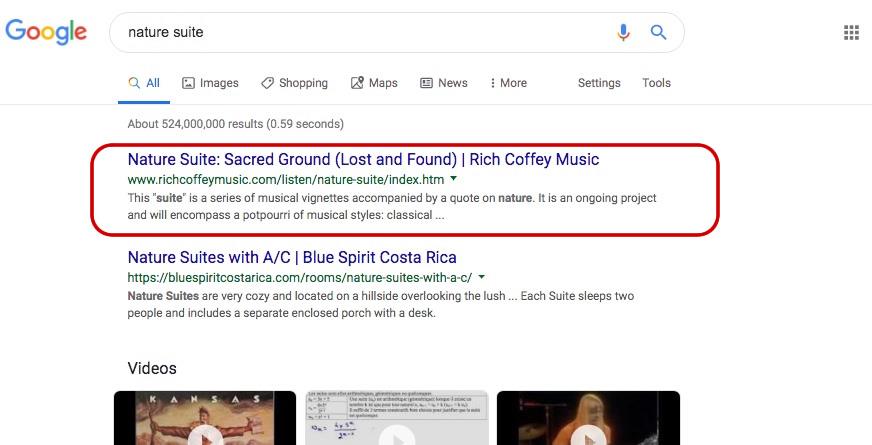This screenshot has width=872, height=445.
Task: Open dropdown arrow beside bluespiritcostarica.com URL
Action: (x=482, y=277)
